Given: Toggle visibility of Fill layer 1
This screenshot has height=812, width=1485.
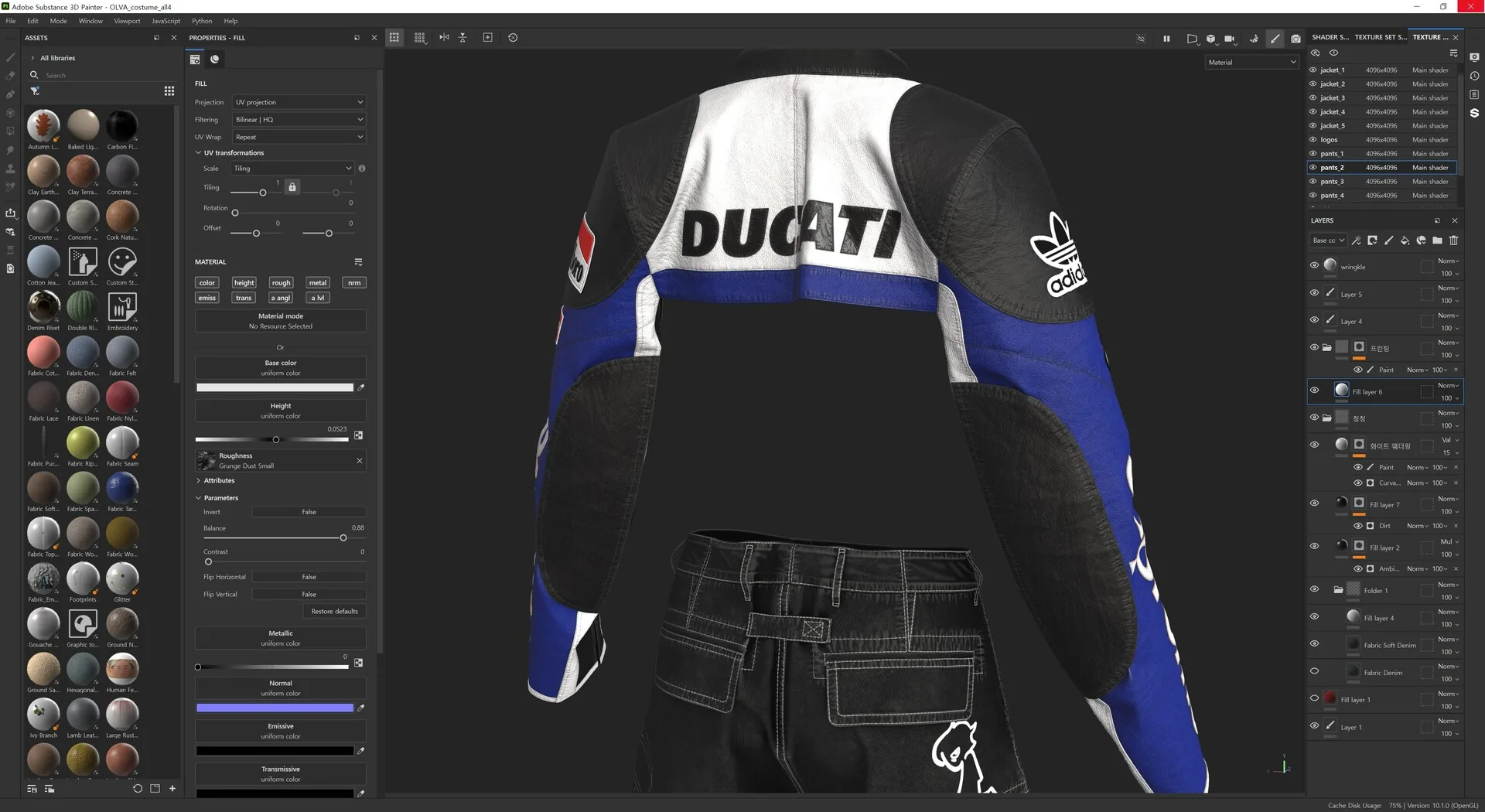Looking at the screenshot, I should [1314, 698].
